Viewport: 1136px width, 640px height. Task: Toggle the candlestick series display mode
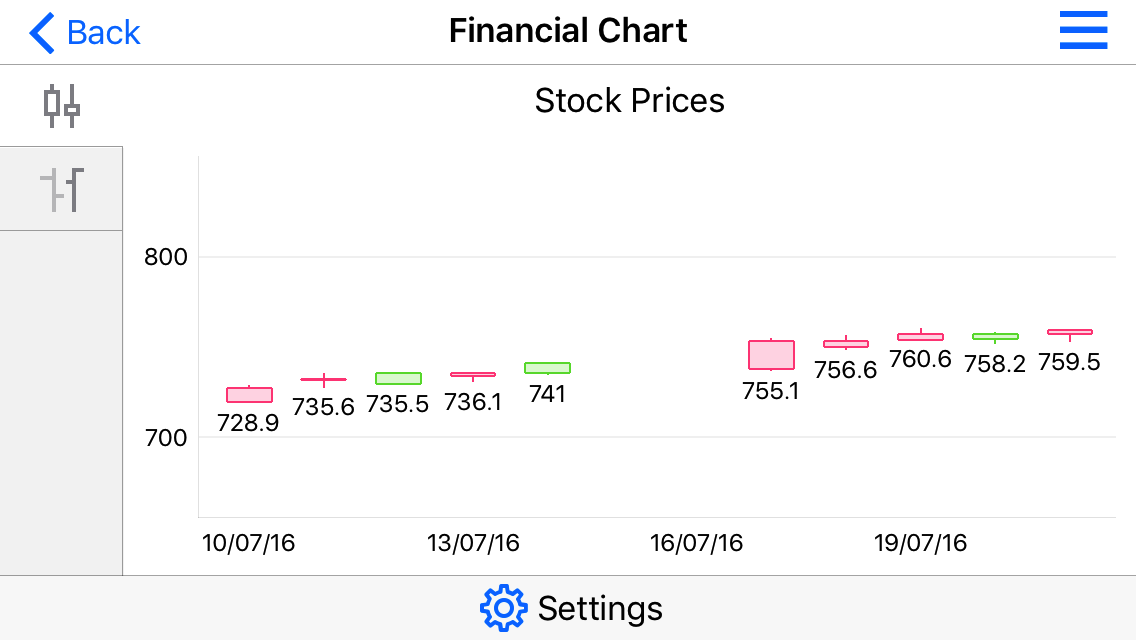[x=60, y=105]
